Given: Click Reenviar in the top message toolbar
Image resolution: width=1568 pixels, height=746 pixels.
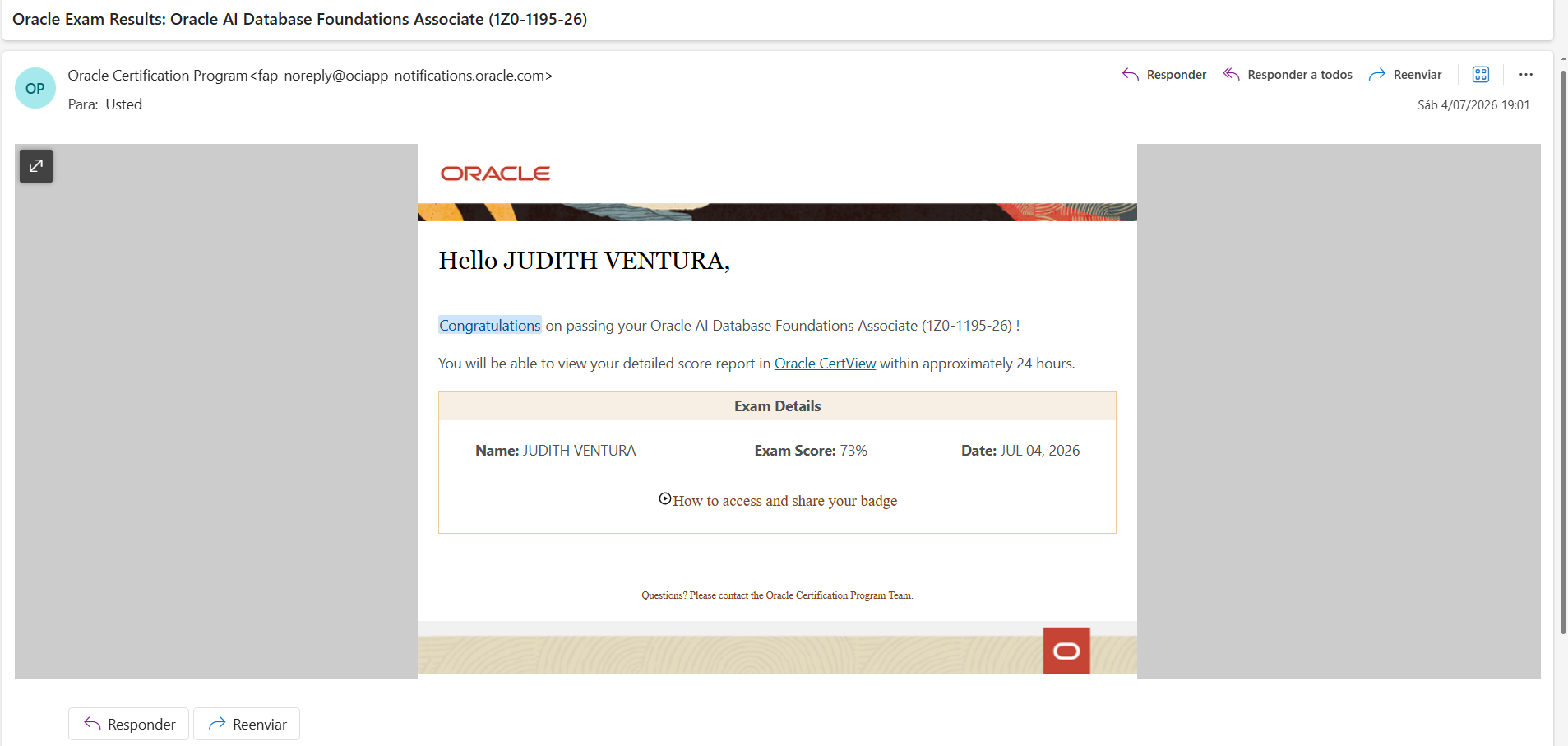Looking at the screenshot, I should pyautogui.click(x=1405, y=75).
